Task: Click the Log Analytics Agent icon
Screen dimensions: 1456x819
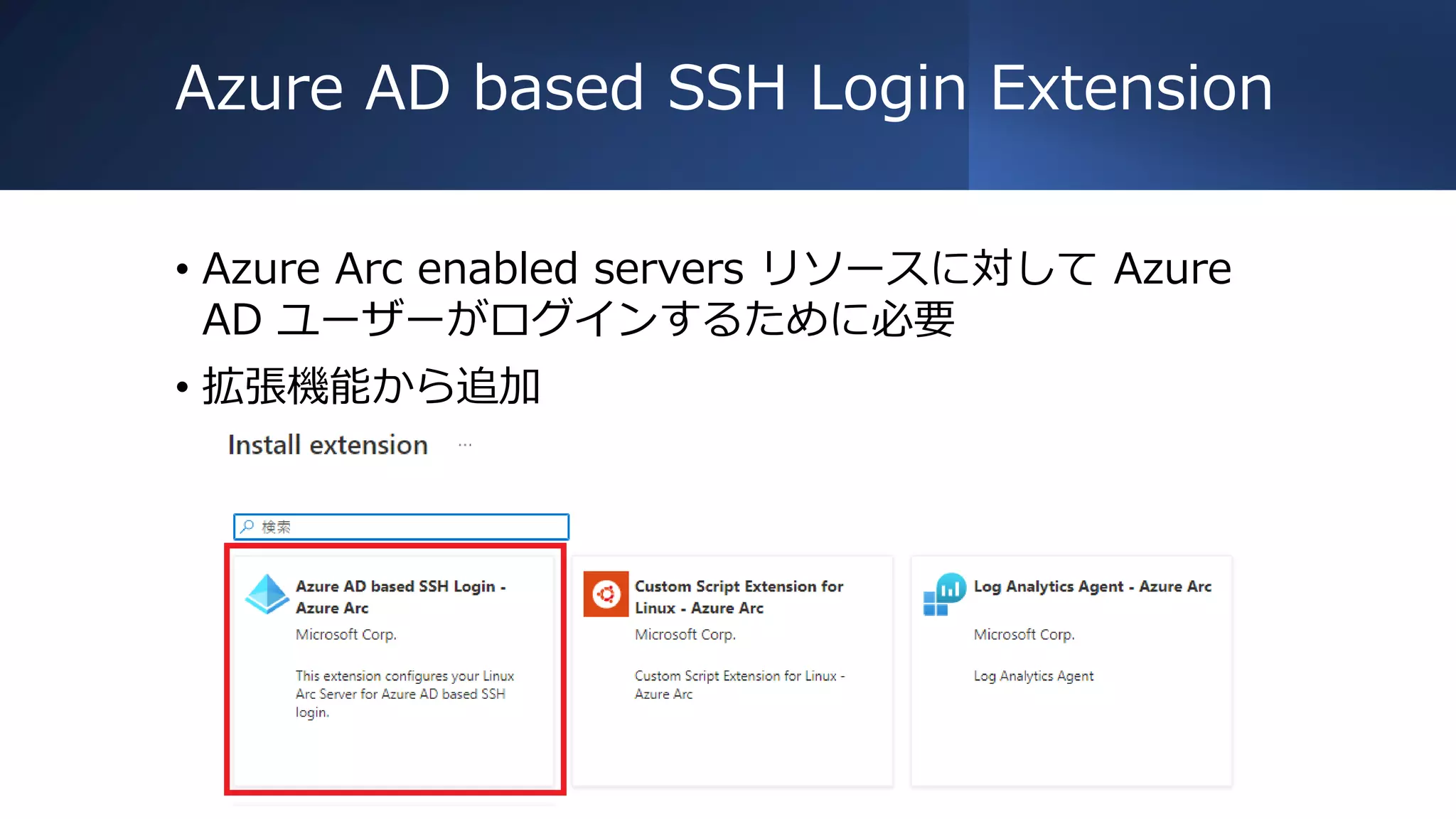Action: coord(944,594)
